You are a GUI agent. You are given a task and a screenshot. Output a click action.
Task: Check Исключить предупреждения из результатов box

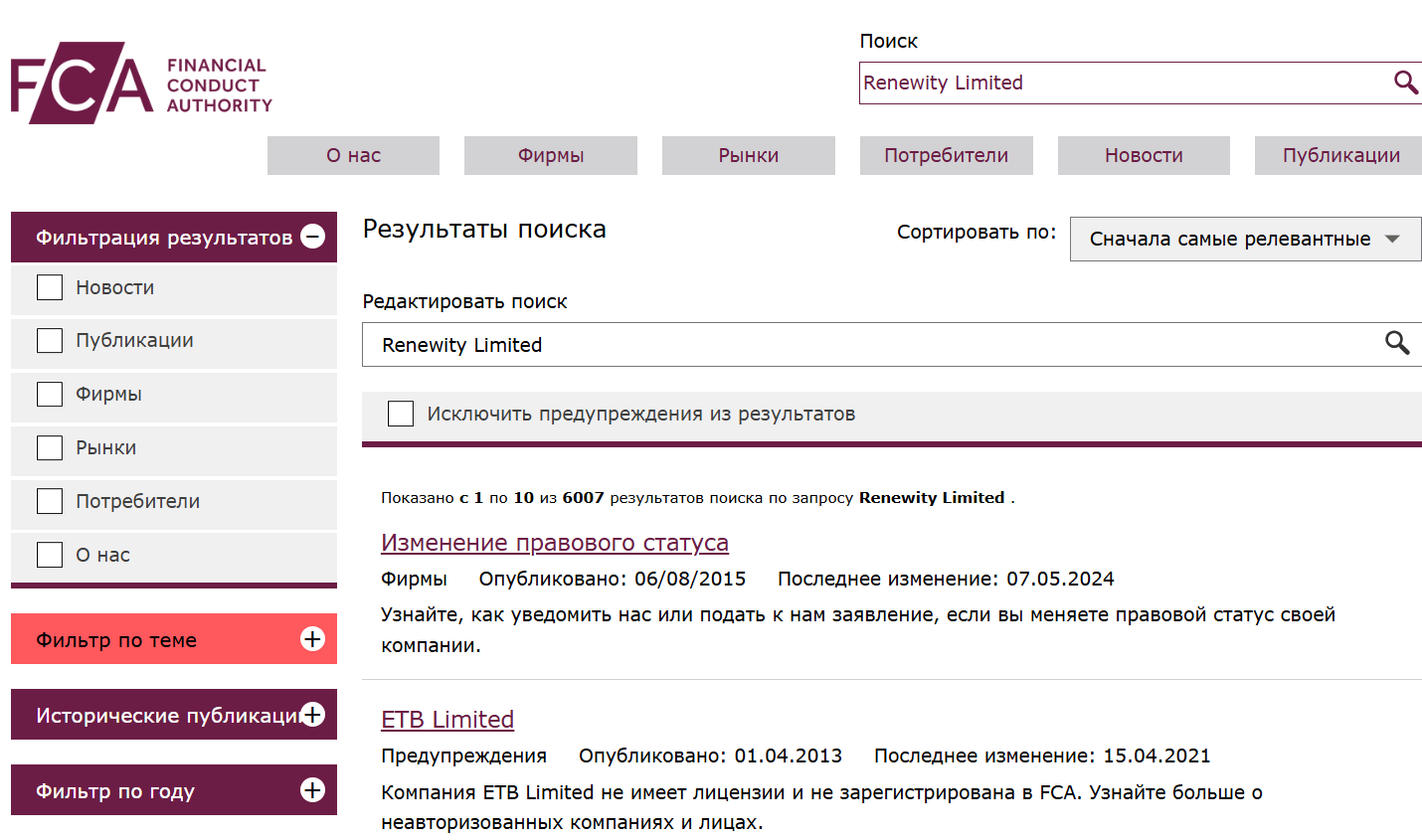pyautogui.click(x=401, y=414)
